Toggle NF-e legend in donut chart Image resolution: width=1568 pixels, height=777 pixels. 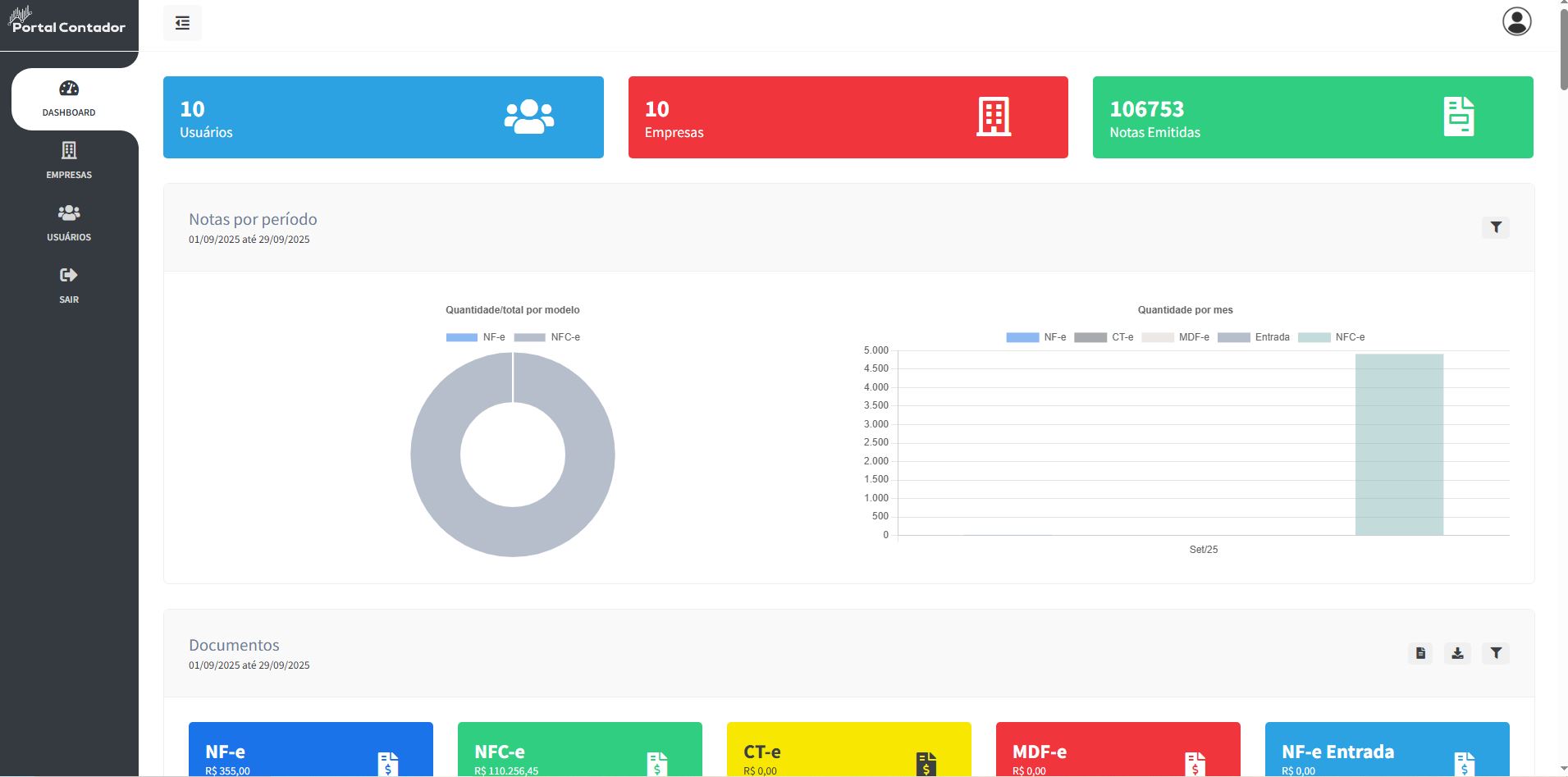pos(476,337)
